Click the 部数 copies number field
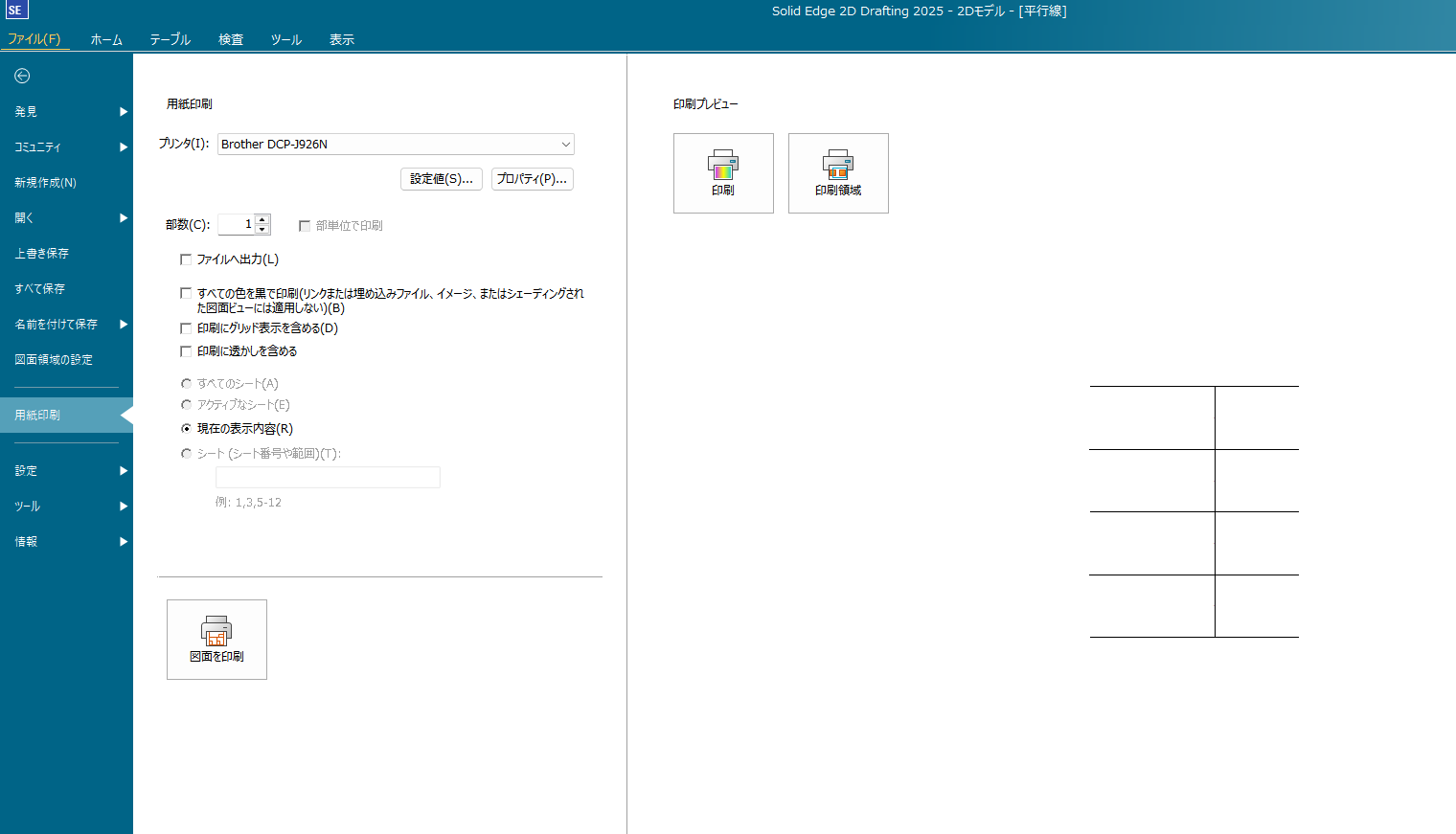 click(237, 224)
